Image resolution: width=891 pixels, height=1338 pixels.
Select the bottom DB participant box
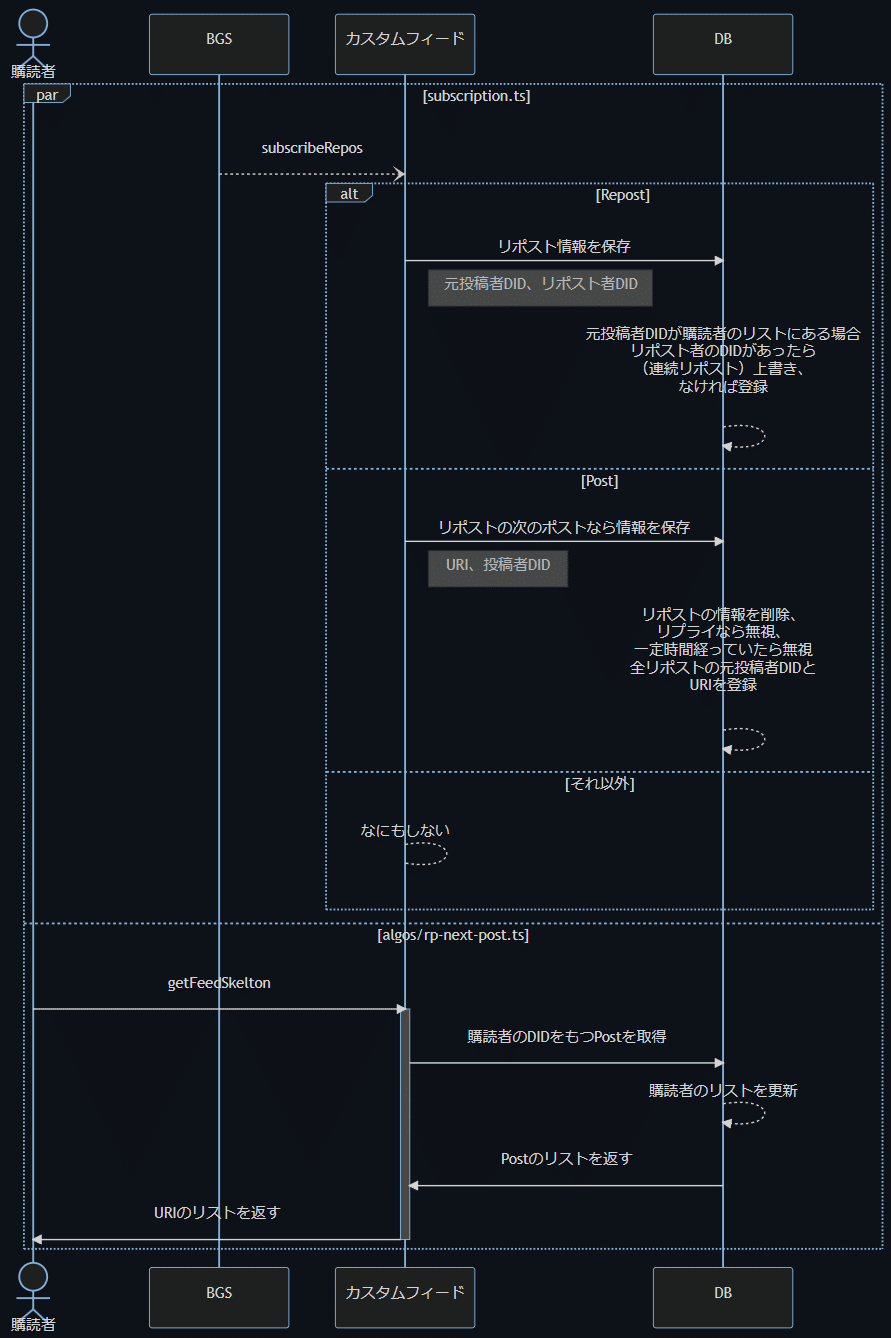pyautogui.click(x=722, y=1297)
